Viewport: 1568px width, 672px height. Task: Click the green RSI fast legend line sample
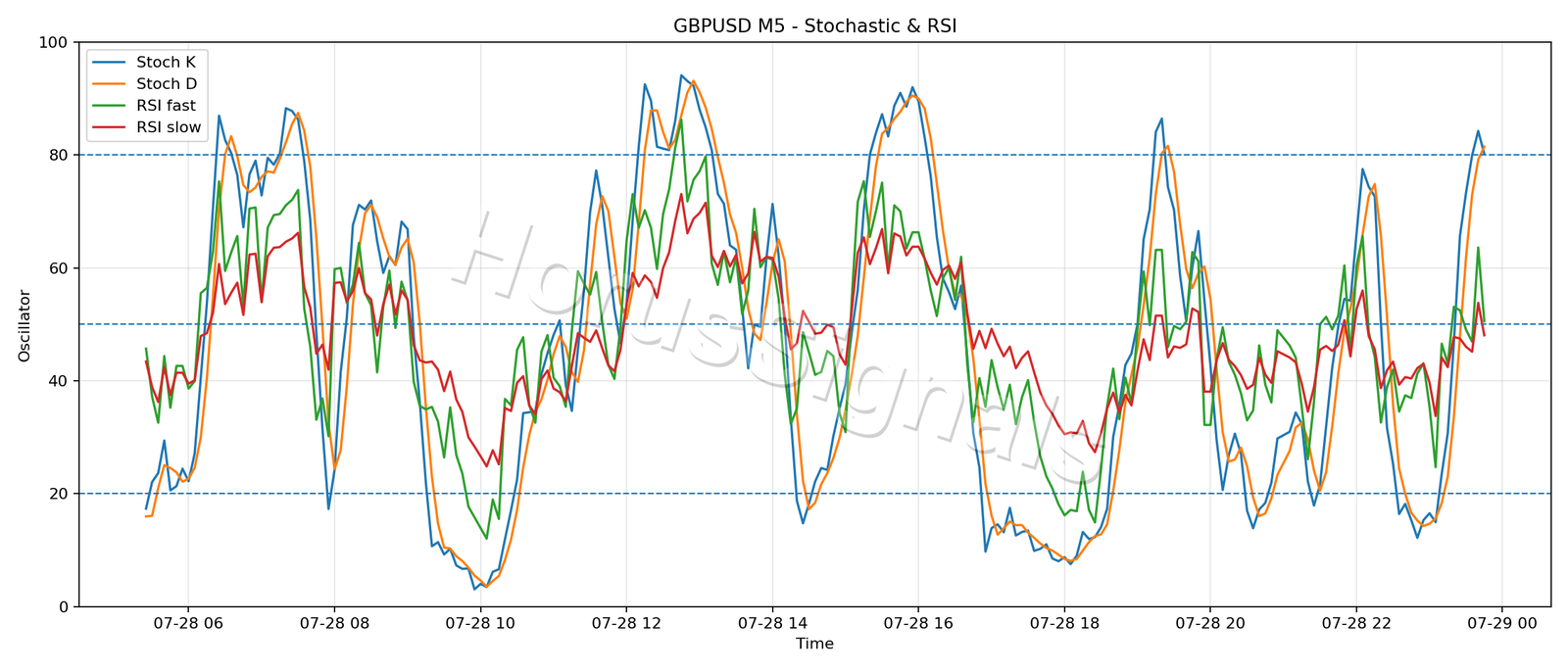coord(109,106)
